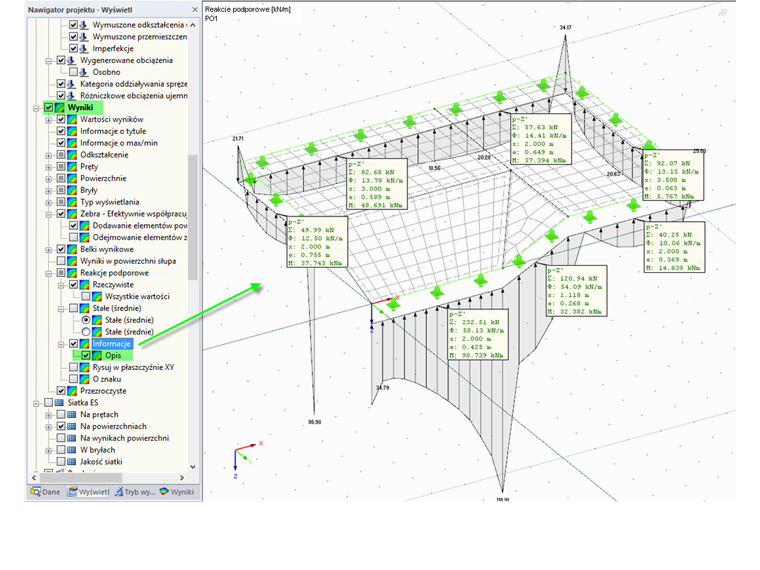Click the Informacje o tytule icon
The width and height of the screenshot is (760, 570).
pyautogui.click(x=72, y=131)
